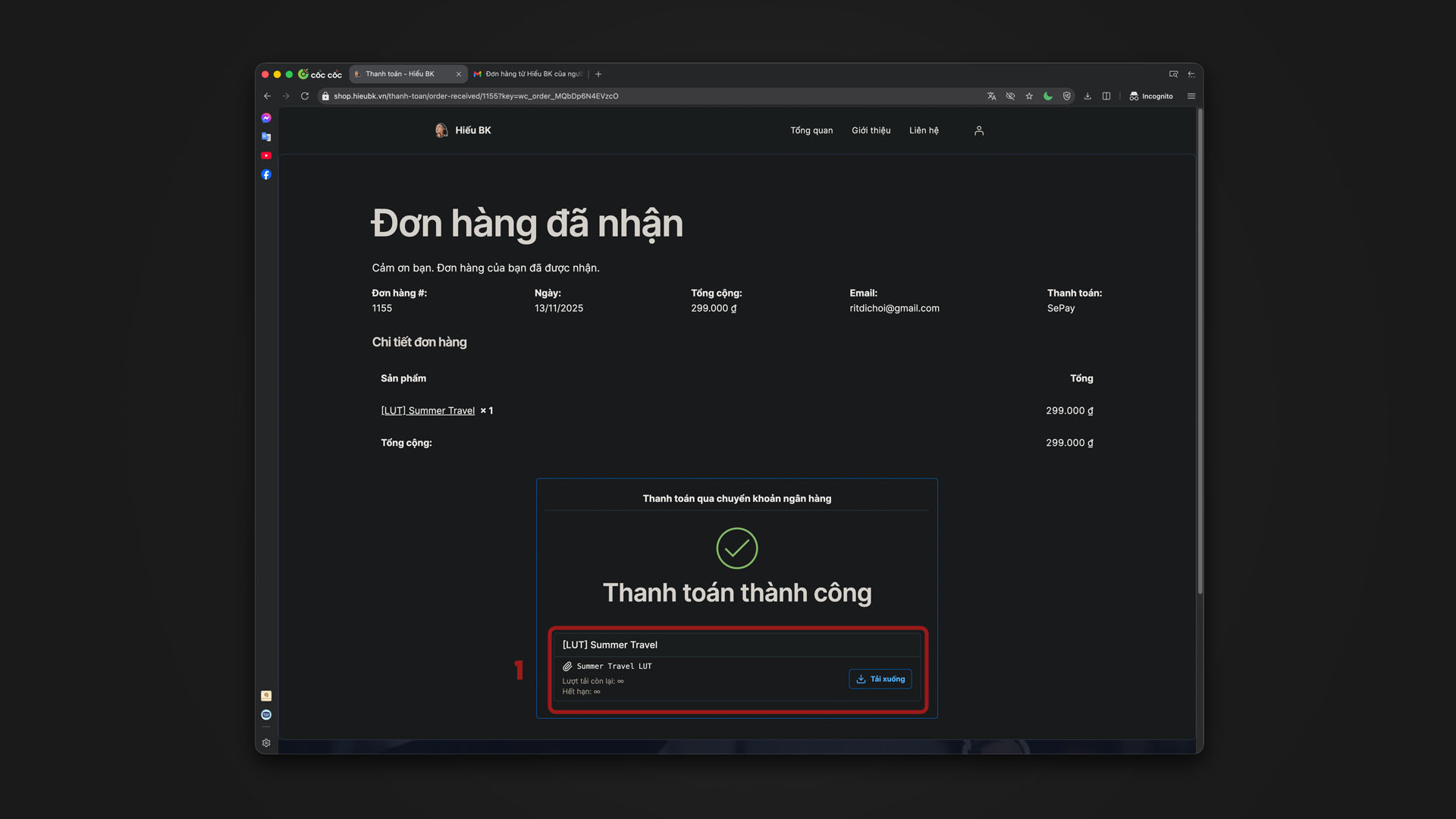Open the browser downloads icon

[1087, 96]
